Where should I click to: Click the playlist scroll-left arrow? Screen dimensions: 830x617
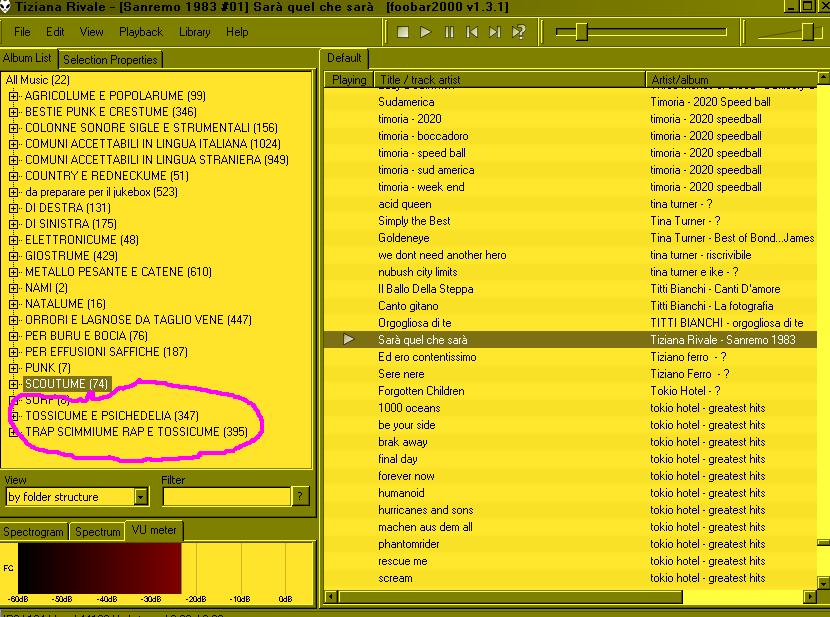point(331,597)
